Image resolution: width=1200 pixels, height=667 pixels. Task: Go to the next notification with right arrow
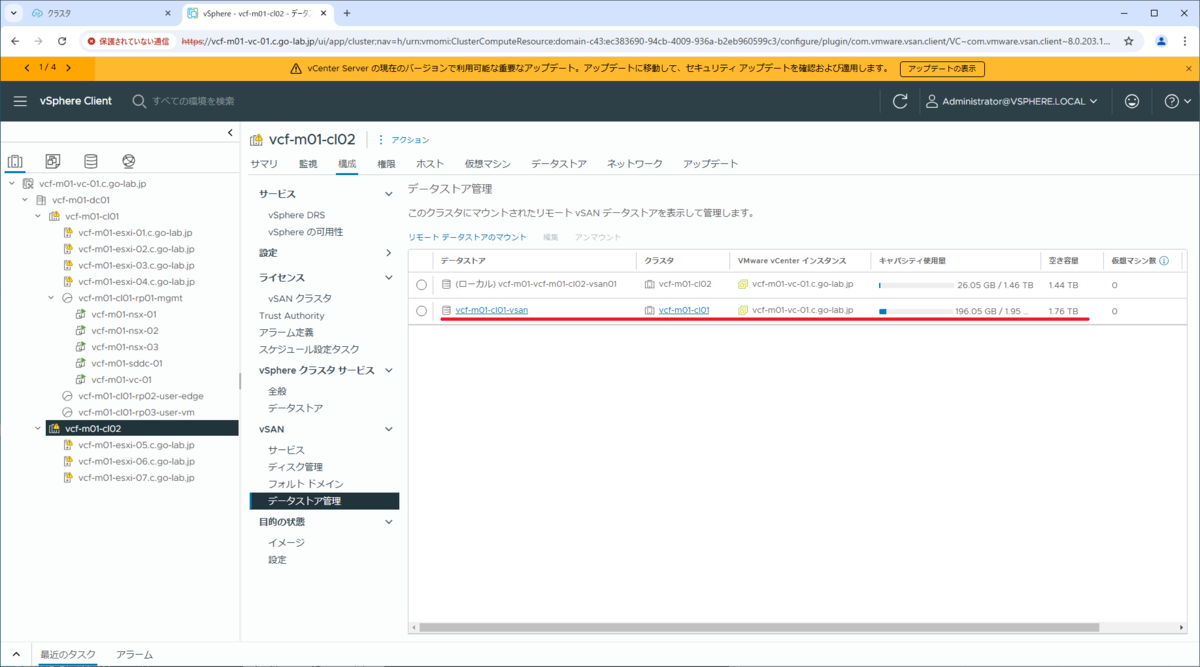coord(68,67)
